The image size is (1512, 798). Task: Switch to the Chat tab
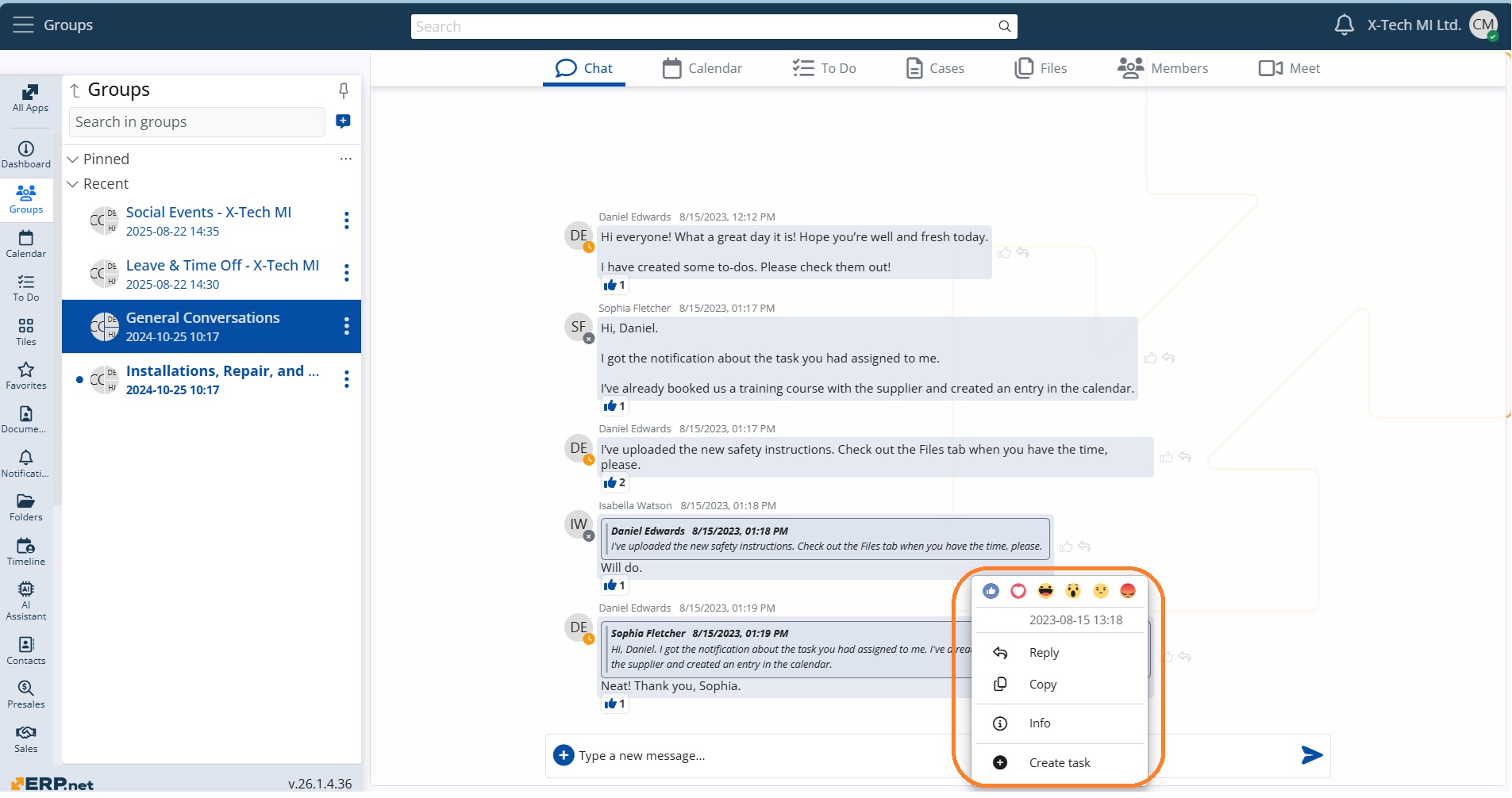click(584, 68)
